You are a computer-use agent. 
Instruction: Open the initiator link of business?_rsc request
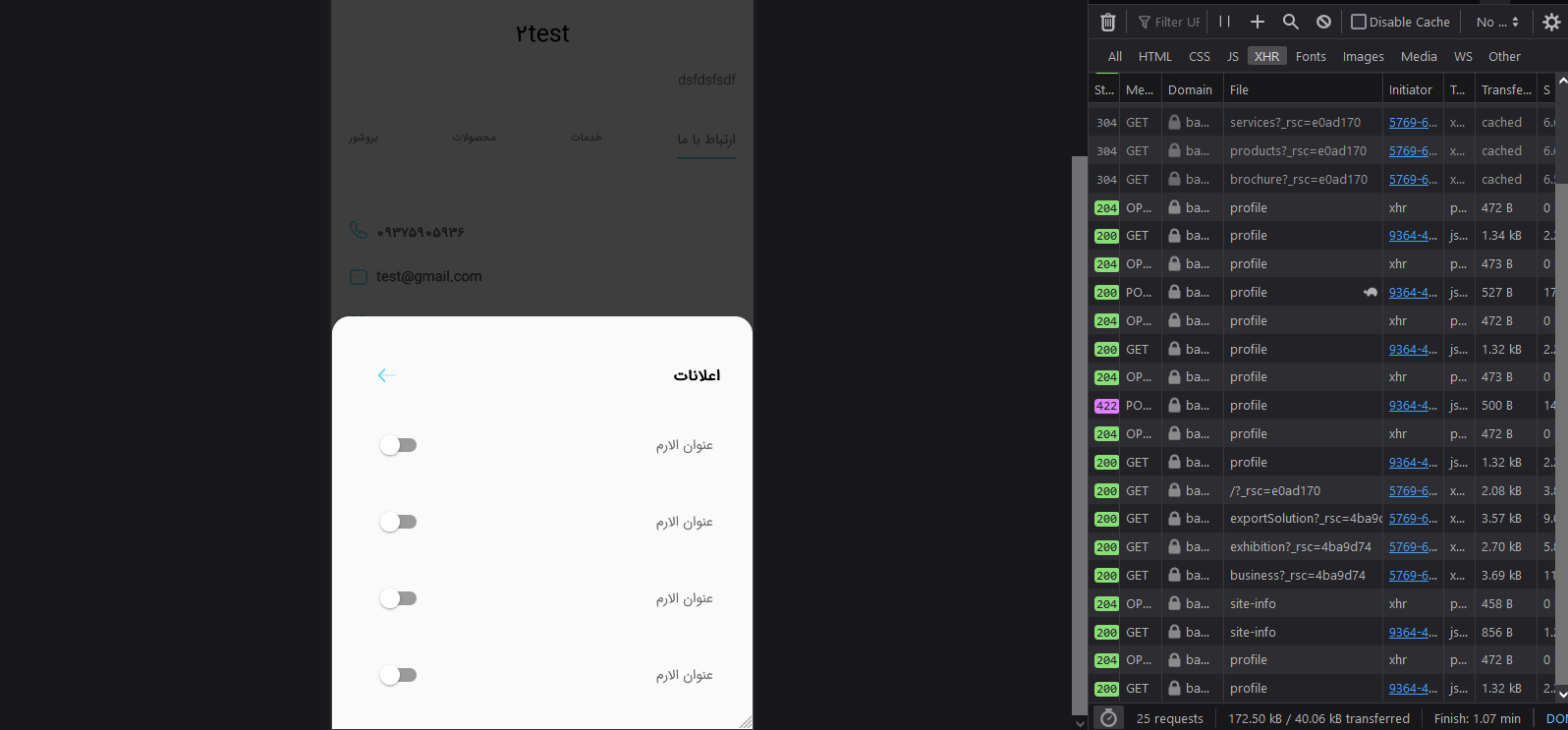[1413, 576]
